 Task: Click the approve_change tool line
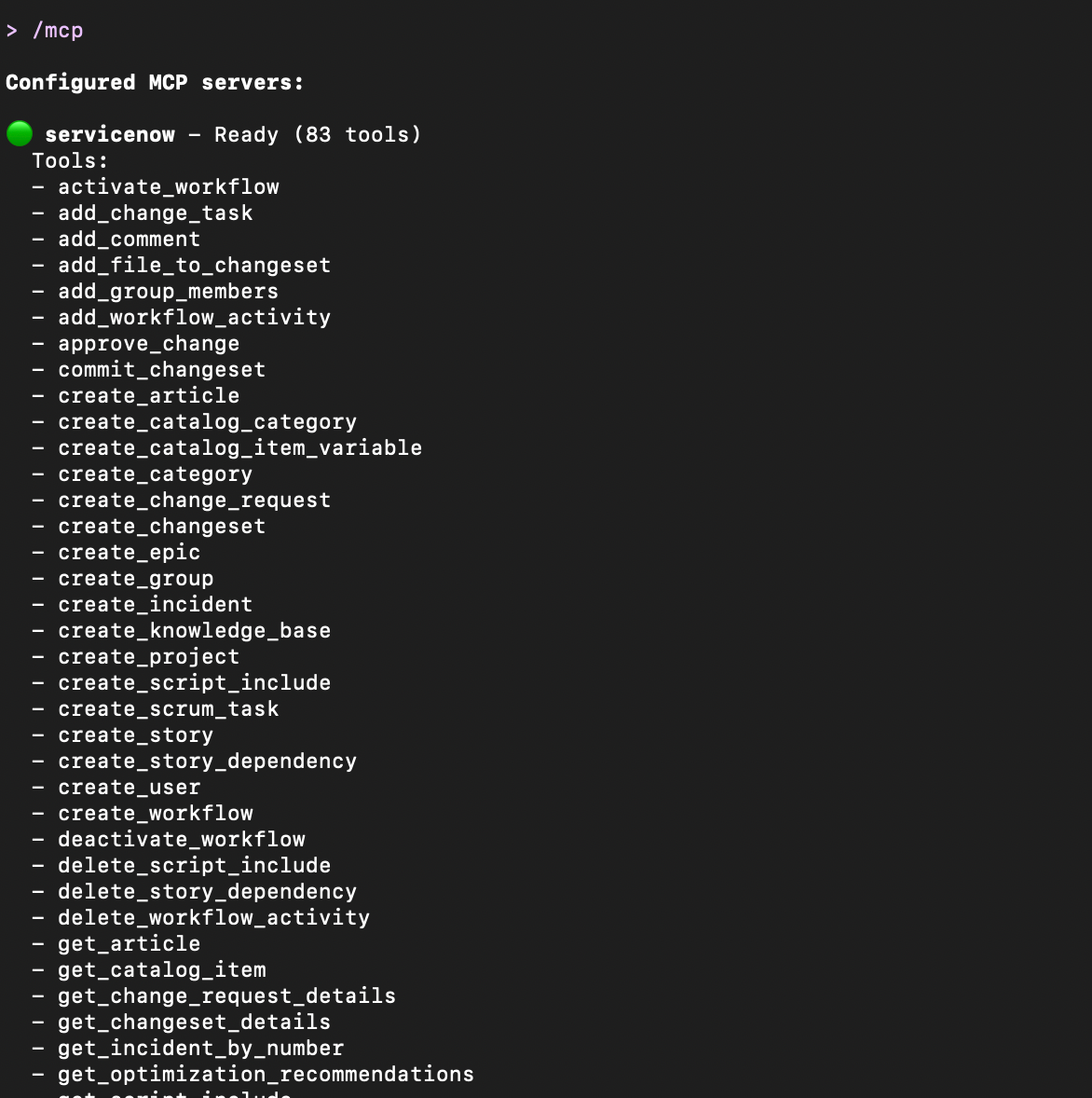(x=149, y=344)
